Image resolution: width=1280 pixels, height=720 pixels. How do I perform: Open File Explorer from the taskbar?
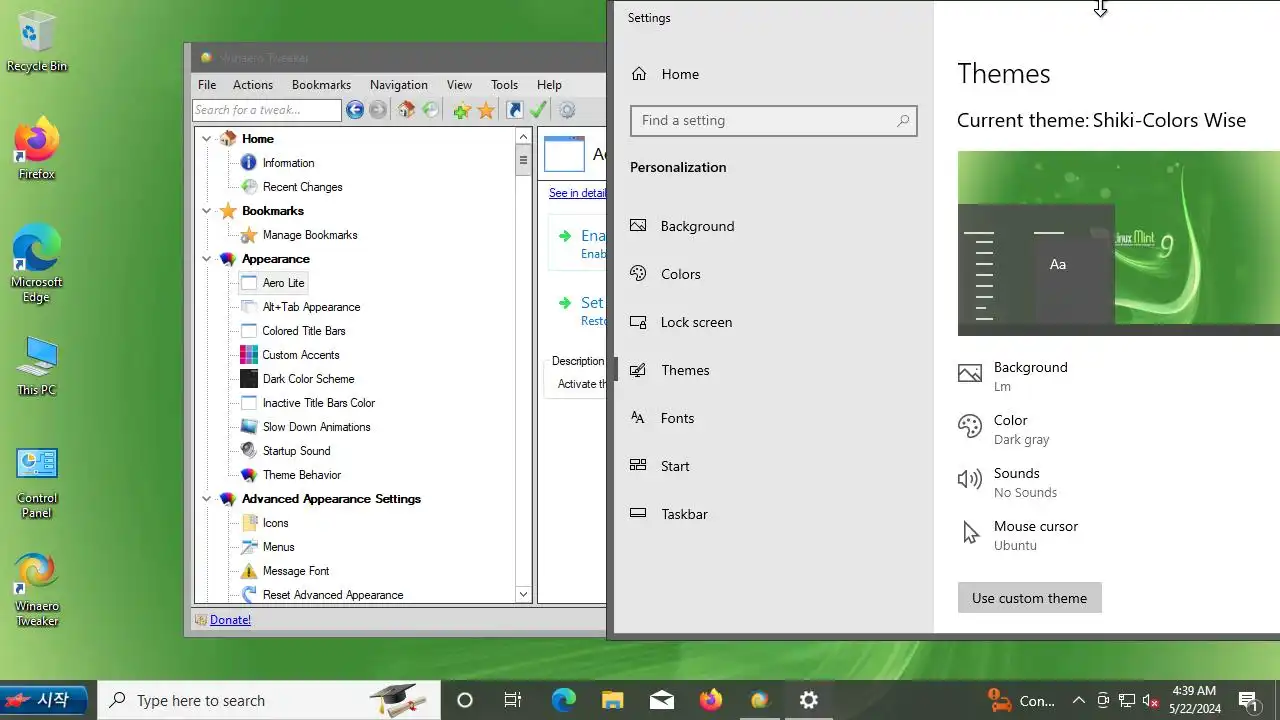click(612, 700)
